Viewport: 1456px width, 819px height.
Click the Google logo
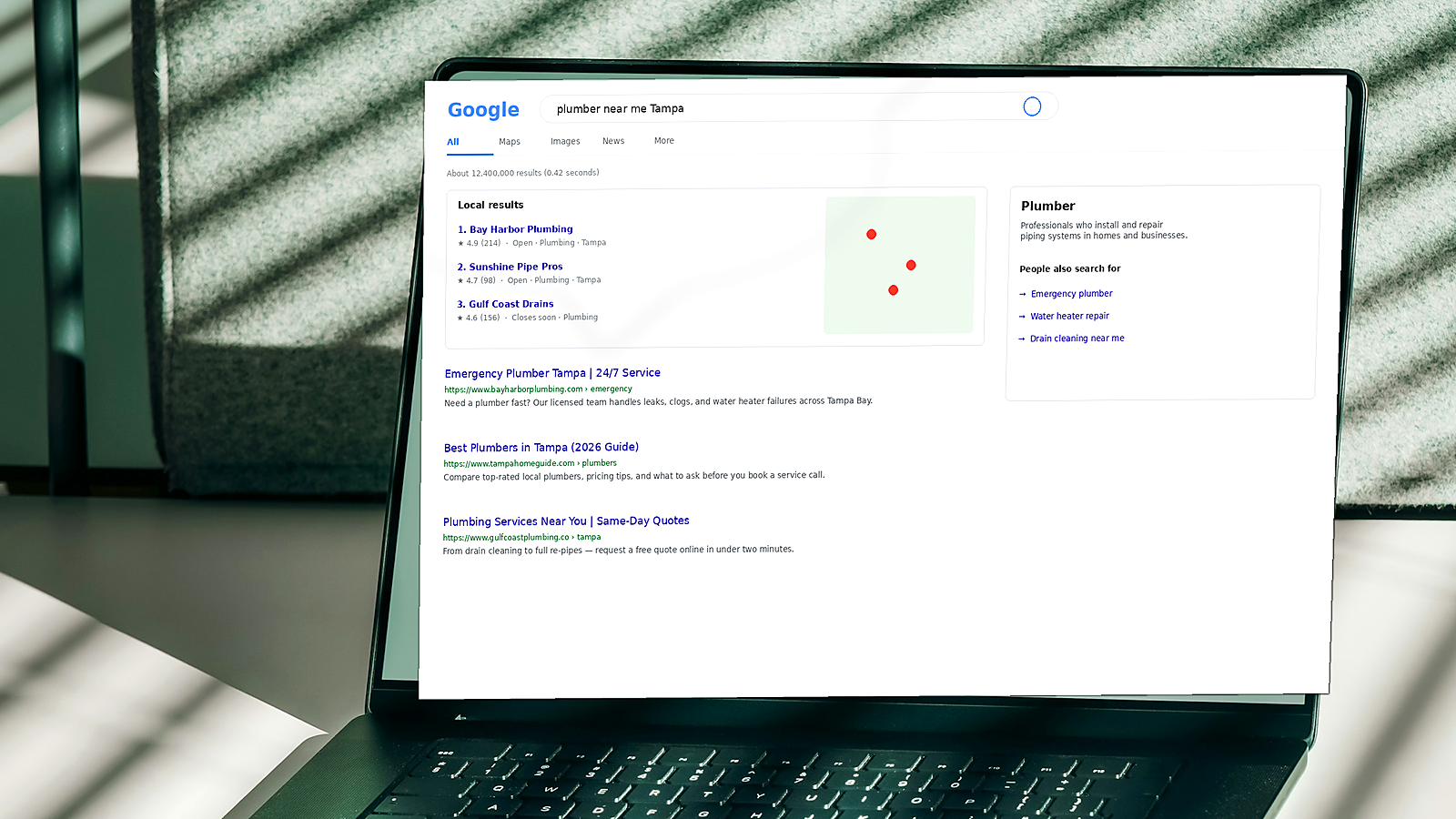(483, 110)
